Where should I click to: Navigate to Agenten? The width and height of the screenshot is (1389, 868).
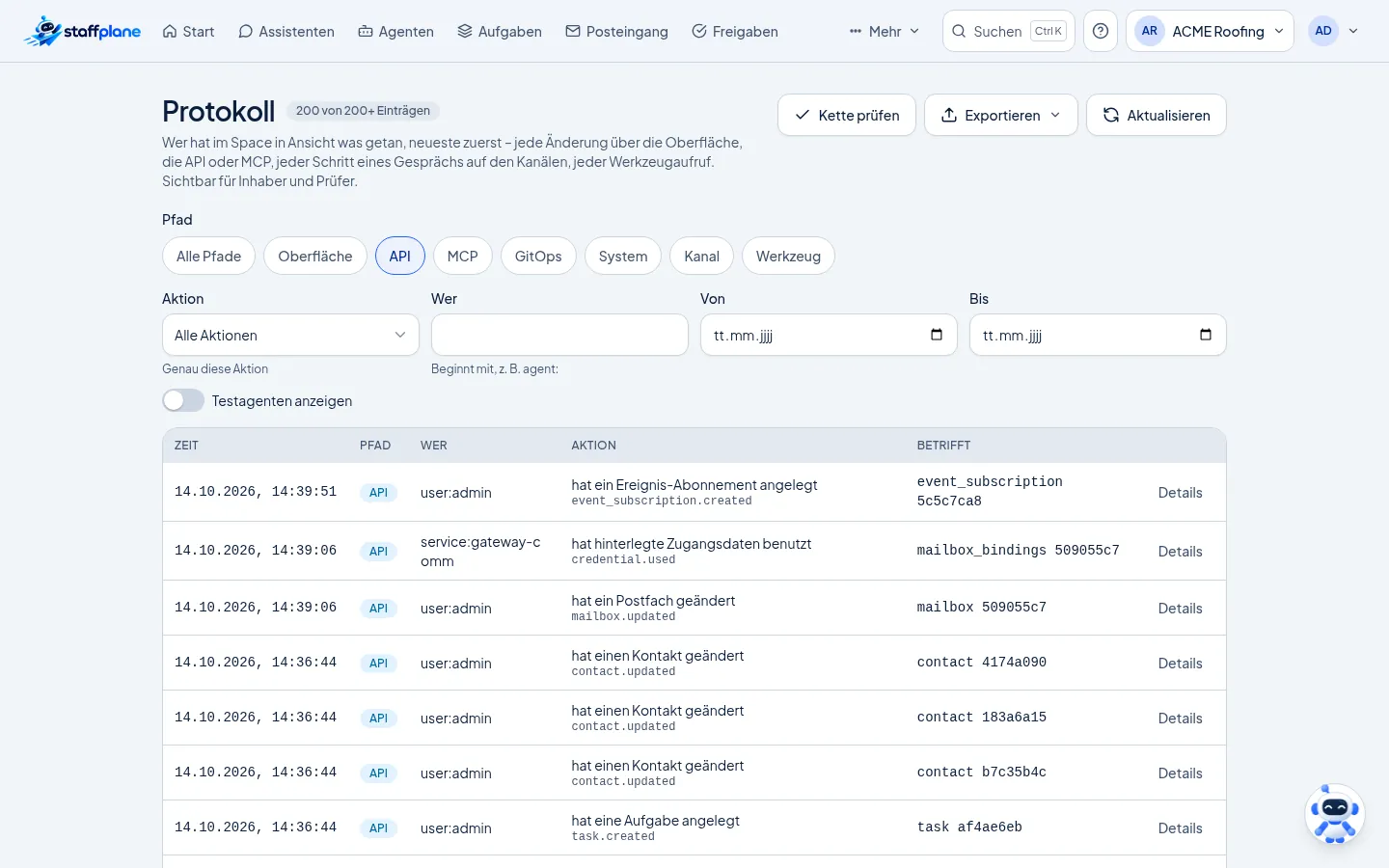(395, 31)
